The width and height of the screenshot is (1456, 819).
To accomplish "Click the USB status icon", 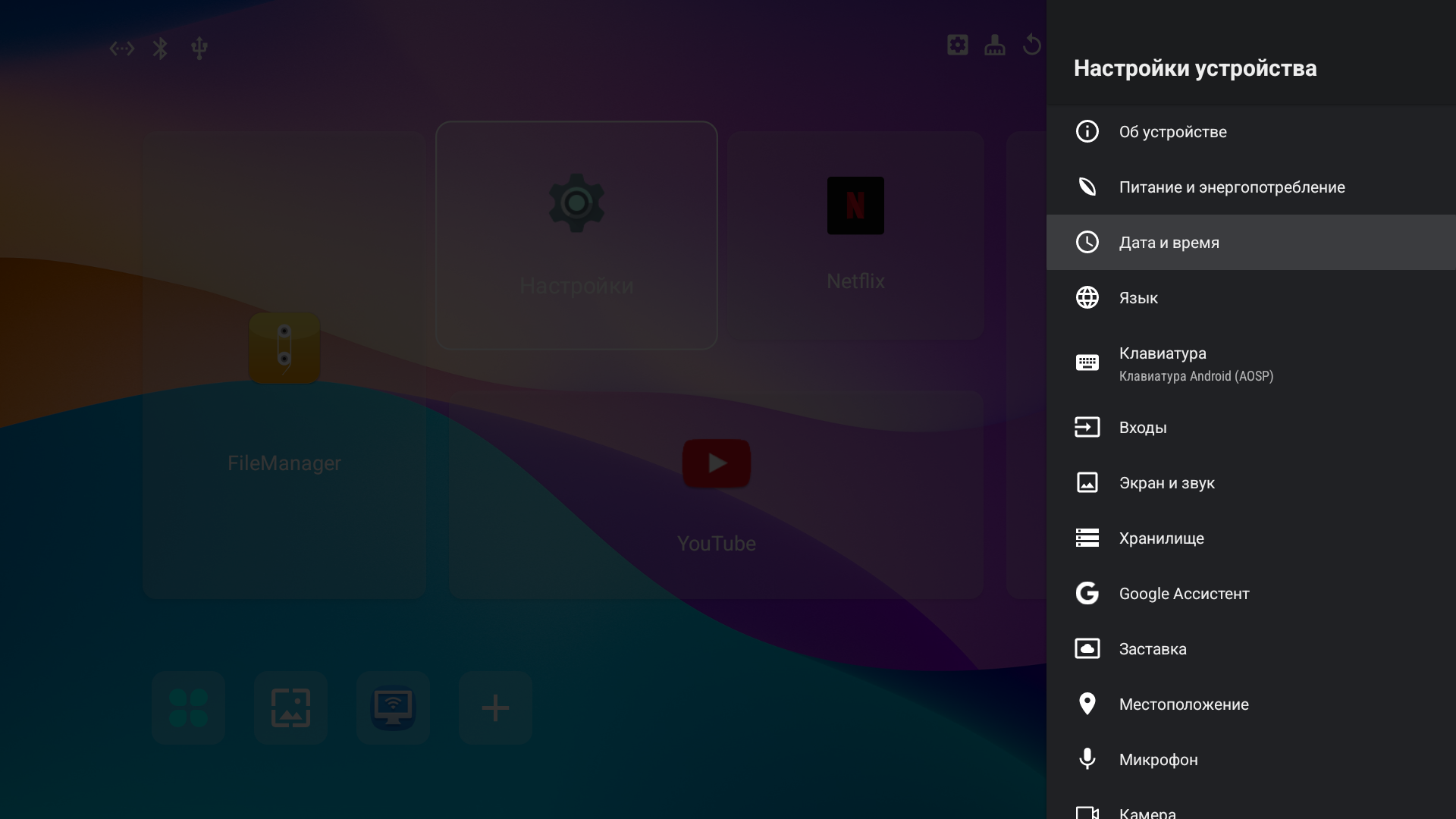I will tap(199, 49).
